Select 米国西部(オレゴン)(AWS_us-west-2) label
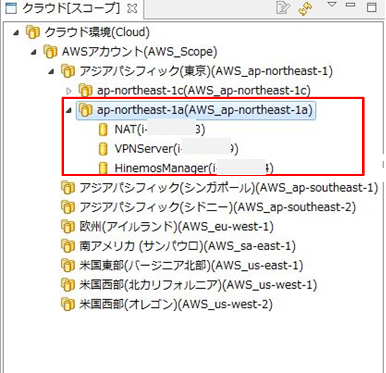This screenshot has height=373, width=386. (176, 305)
